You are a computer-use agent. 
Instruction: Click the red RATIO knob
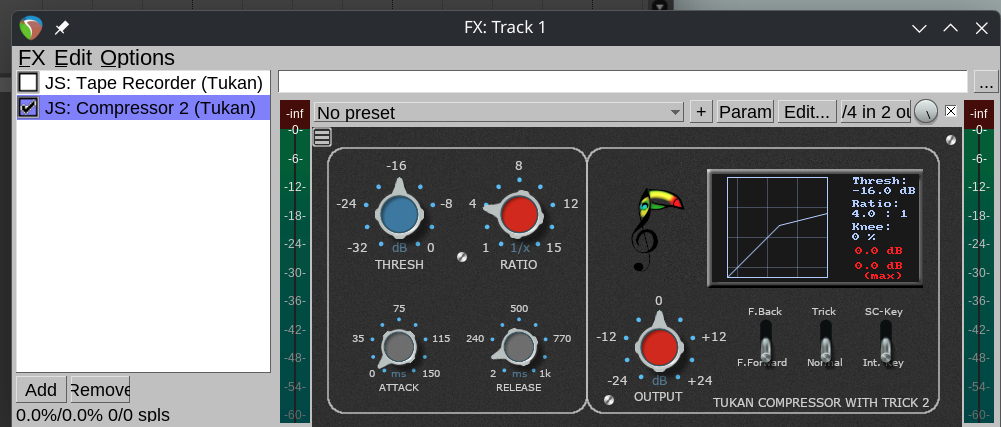click(519, 214)
